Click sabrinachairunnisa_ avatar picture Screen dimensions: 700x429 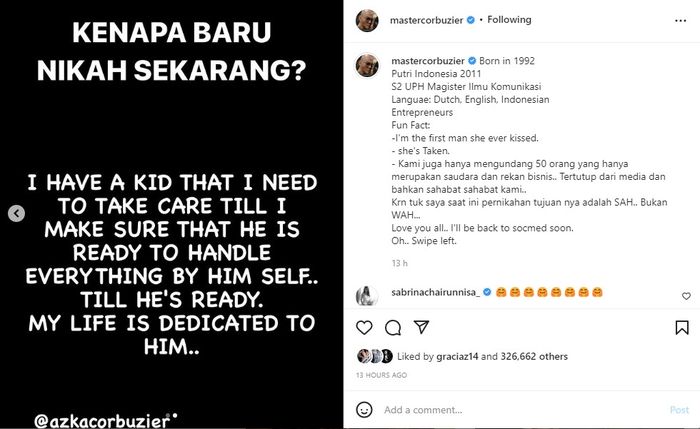coord(367,296)
